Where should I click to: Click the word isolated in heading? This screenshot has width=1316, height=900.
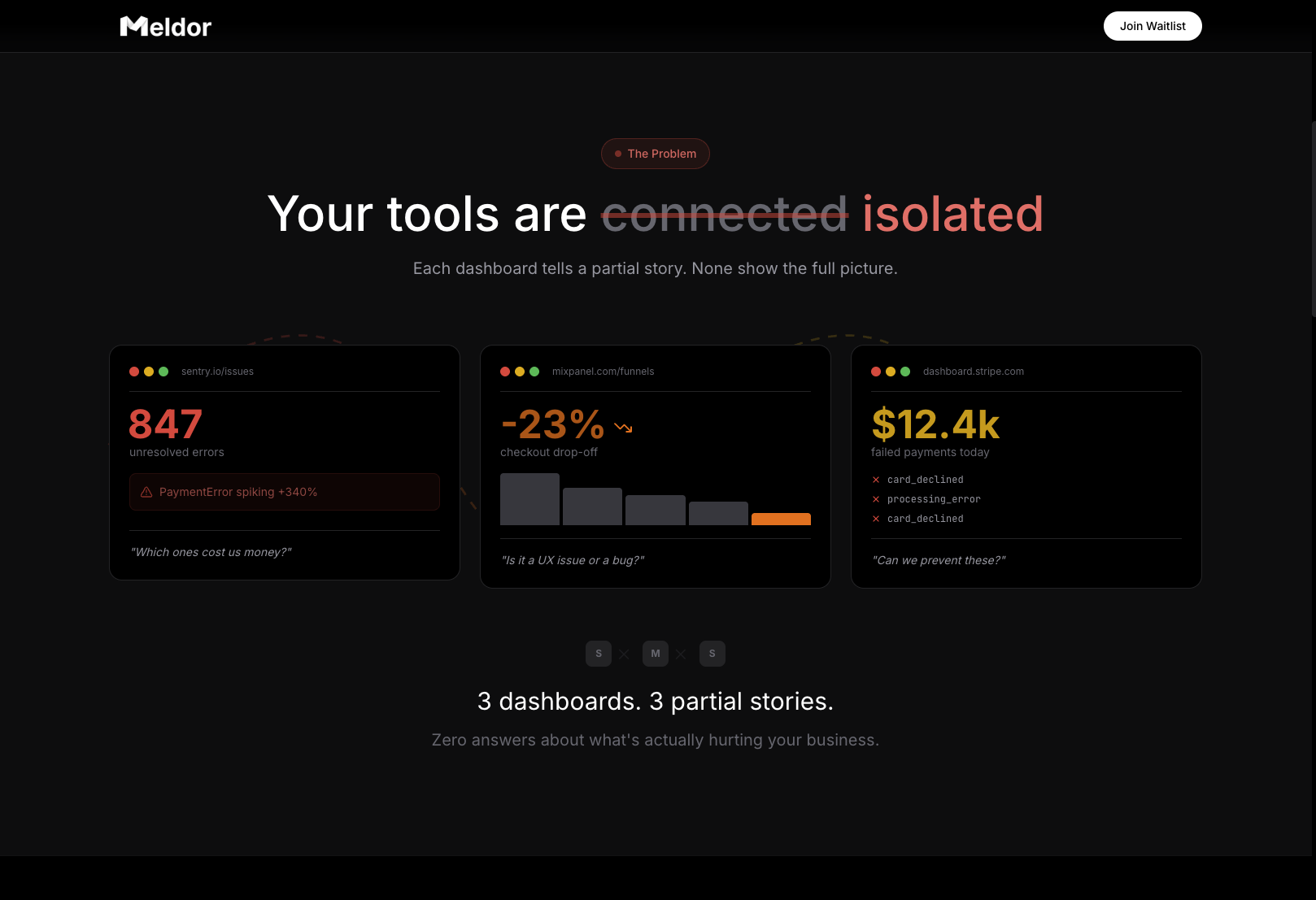click(x=952, y=214)
